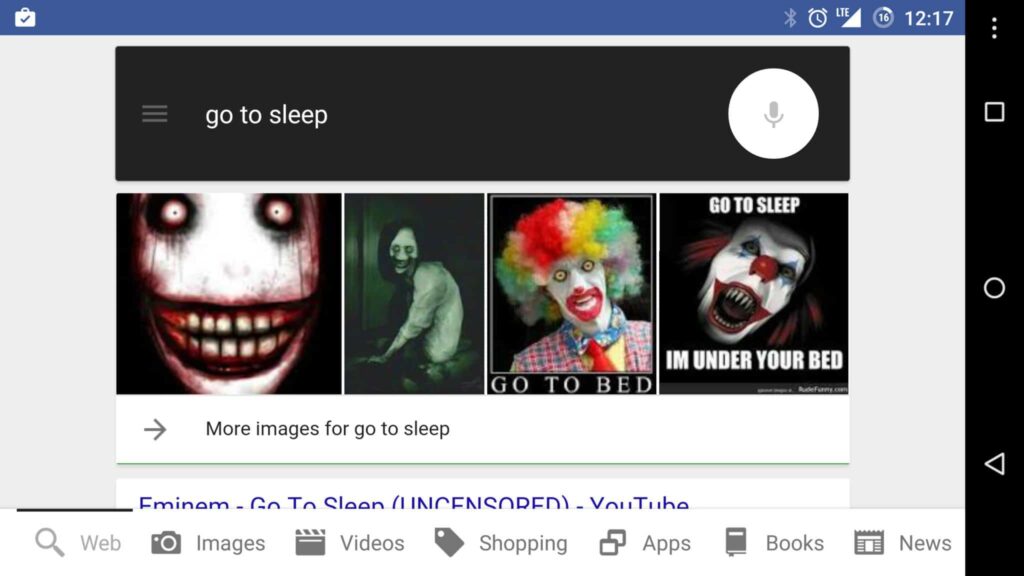Tap the search field showing go to sleep
This screenshot has height=576, width=1024.
tap(400, 113)
